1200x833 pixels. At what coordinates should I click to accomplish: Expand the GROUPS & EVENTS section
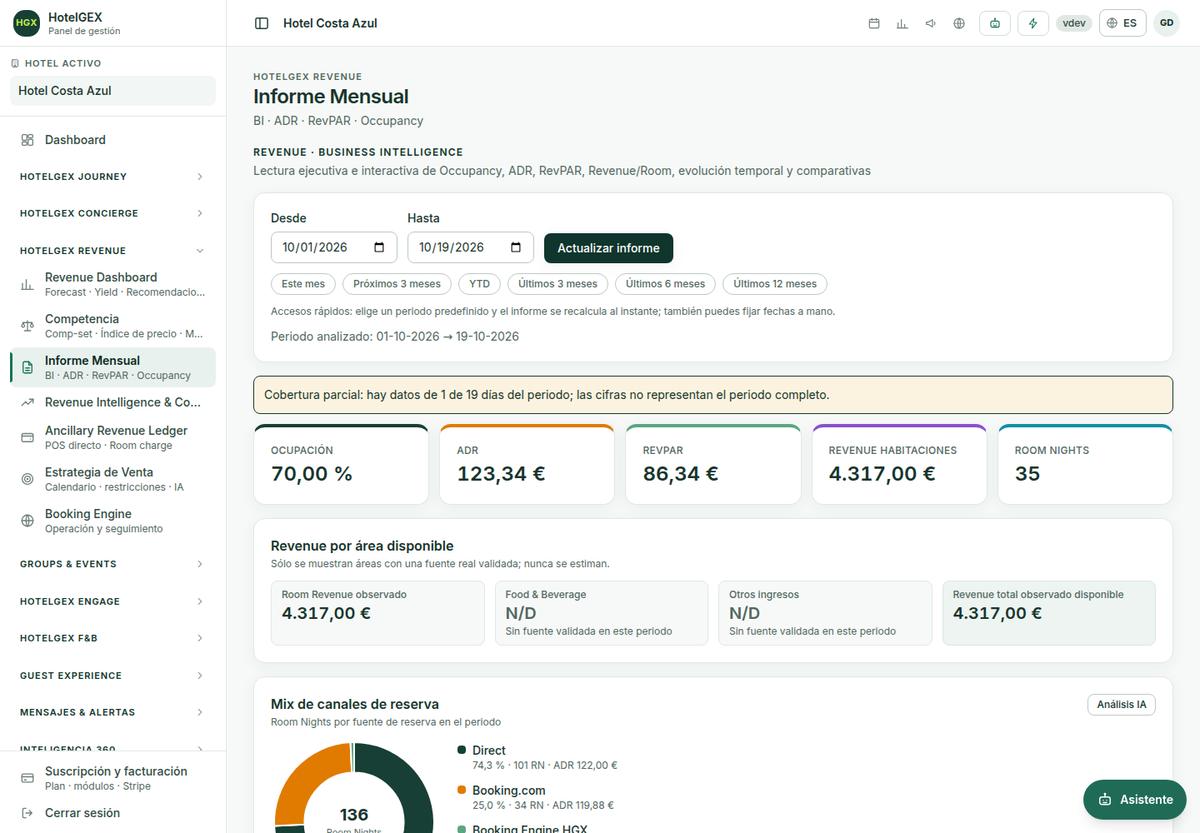point(113,564)
